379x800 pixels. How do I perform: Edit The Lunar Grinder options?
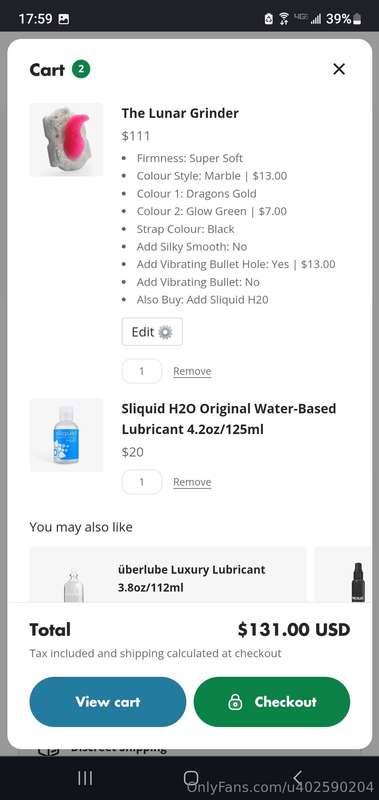[x=152, y=332]
